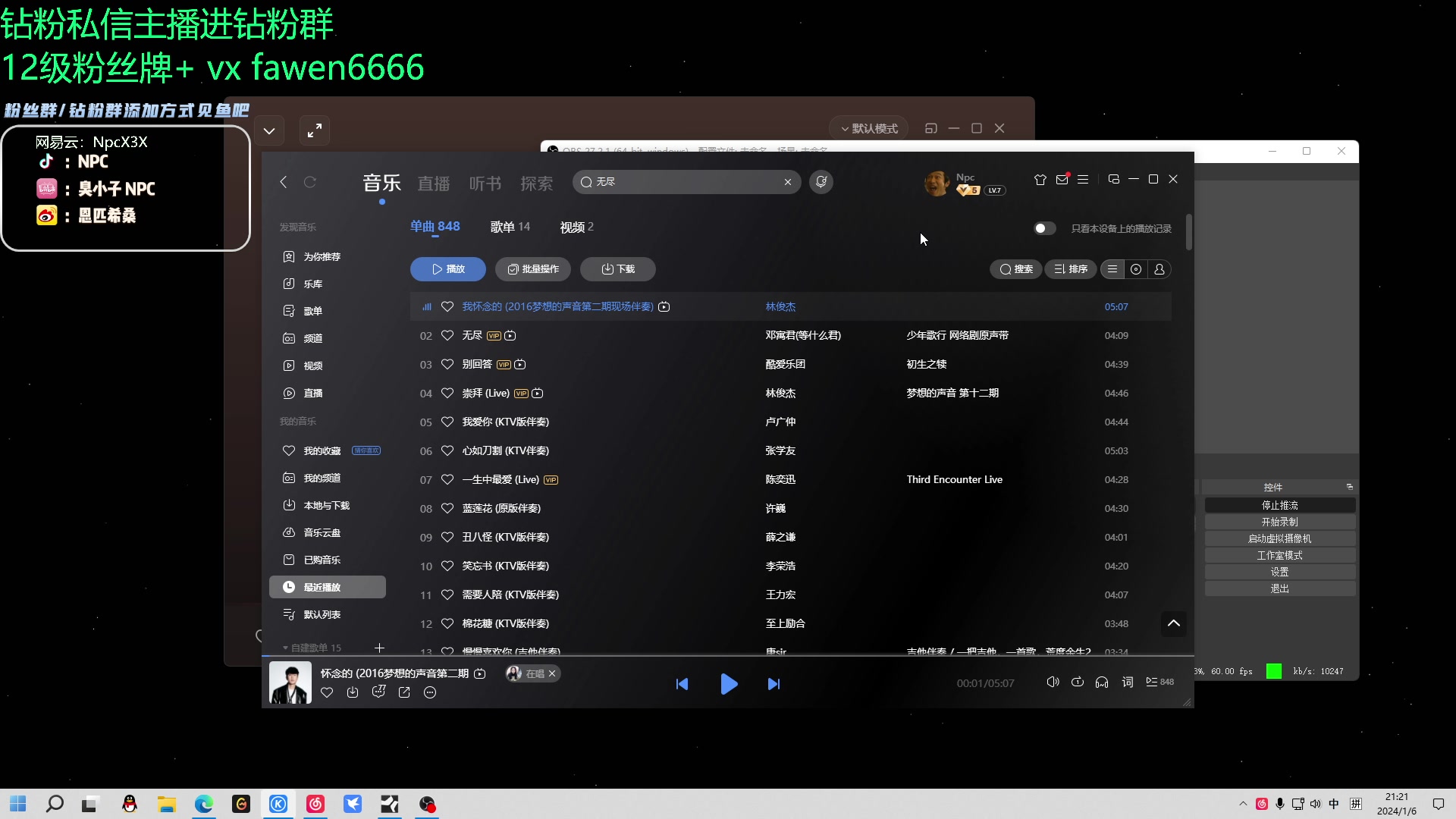Refresh the page with the reload icon

(309, 182)
